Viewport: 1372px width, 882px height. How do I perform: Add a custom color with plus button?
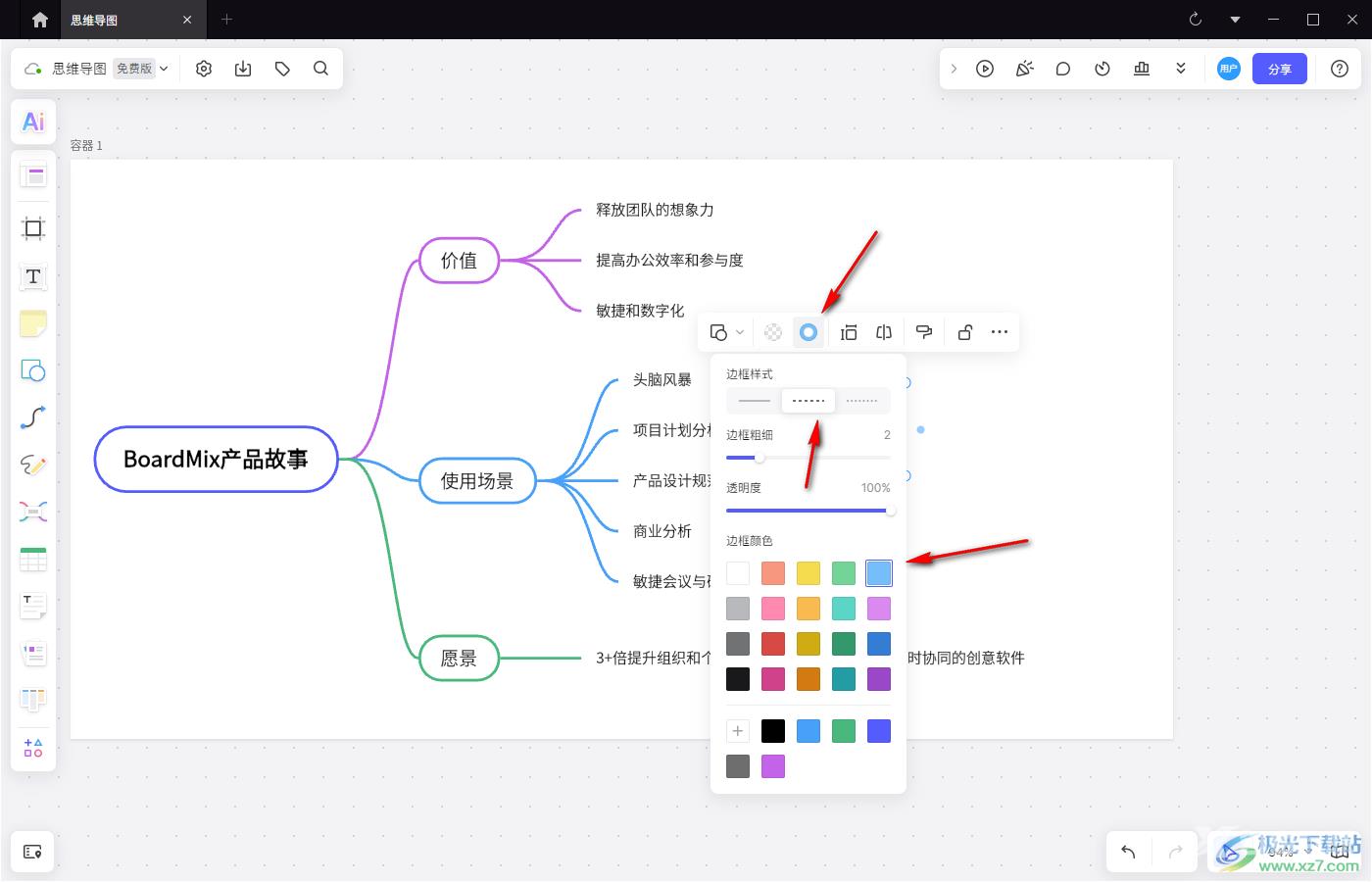[x=738, y=731]
